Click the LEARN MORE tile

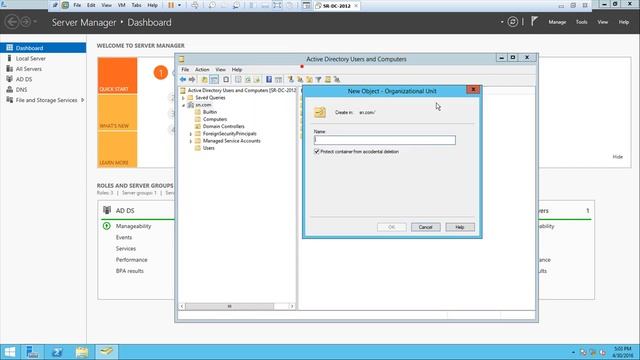117,149
